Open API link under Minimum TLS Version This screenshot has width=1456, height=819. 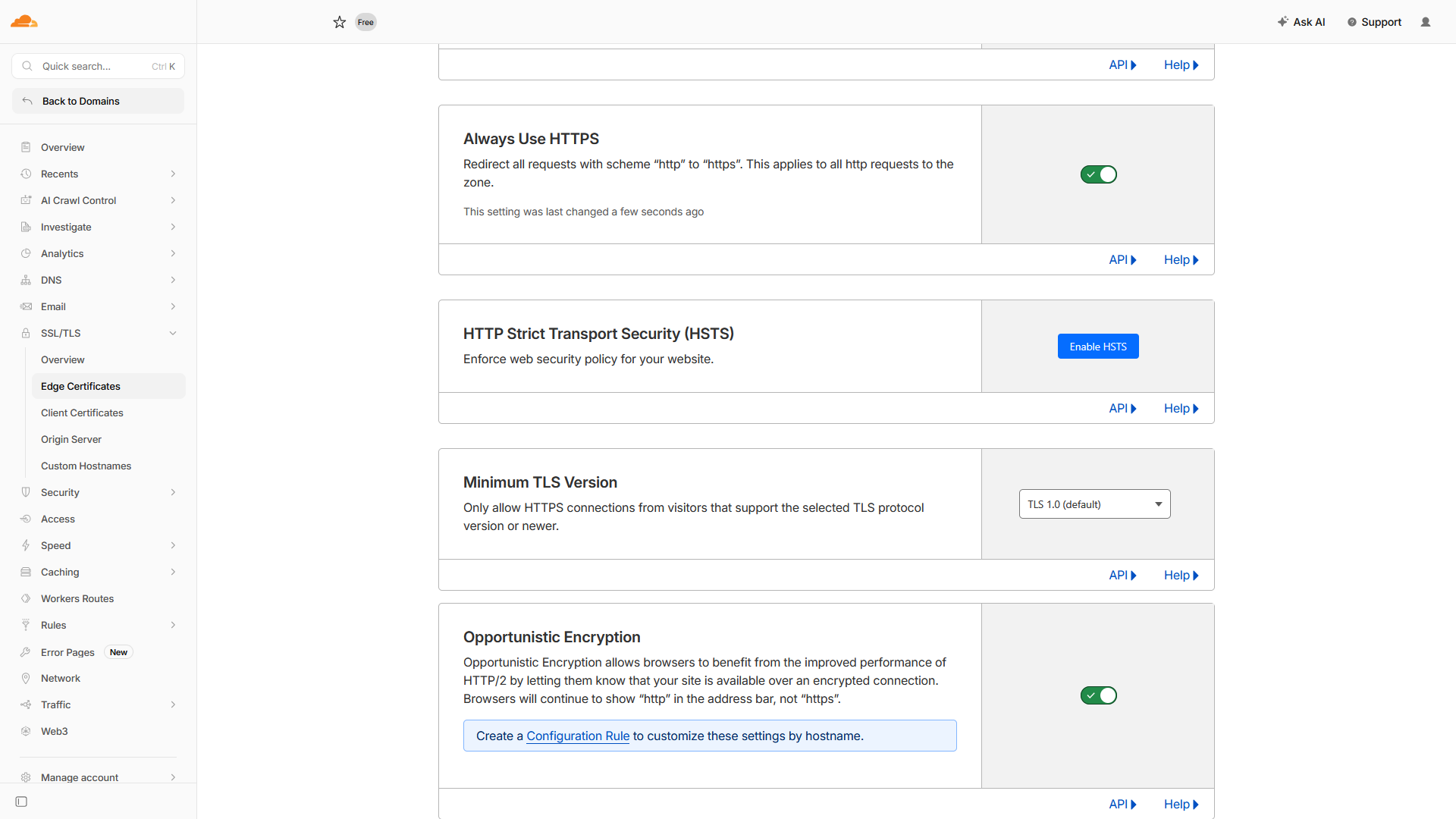[1122, 575]
